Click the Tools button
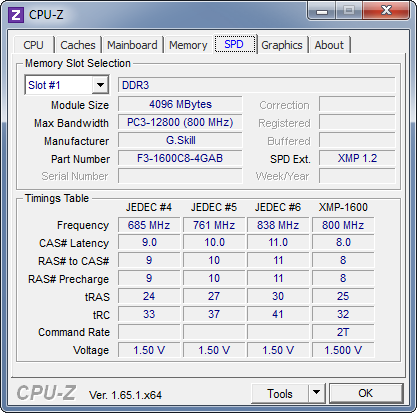The width and height of the screenshot is (417, 413). pyautogui.click(x=280, y=393)
